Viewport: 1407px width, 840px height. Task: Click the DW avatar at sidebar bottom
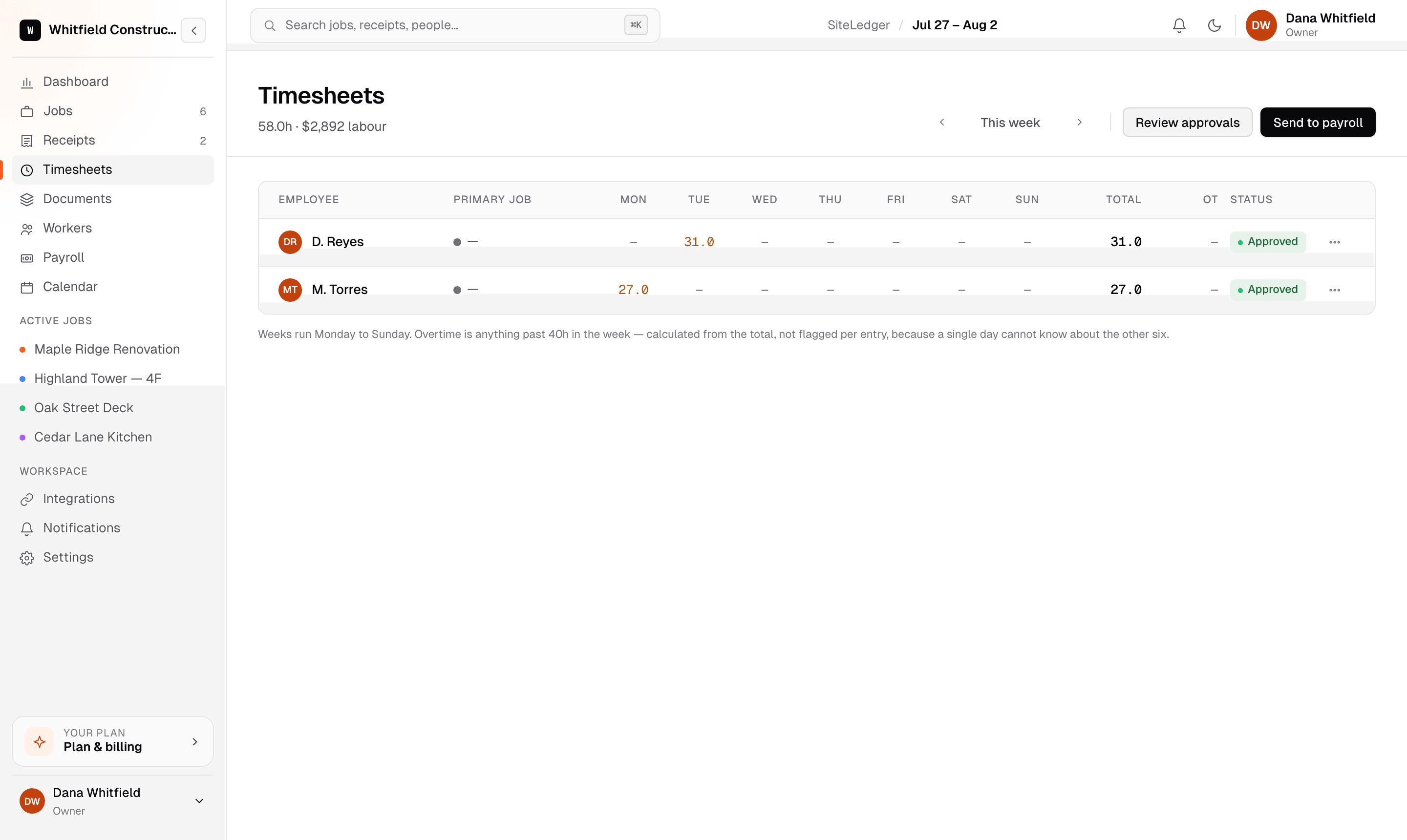[x=32, y=801]
